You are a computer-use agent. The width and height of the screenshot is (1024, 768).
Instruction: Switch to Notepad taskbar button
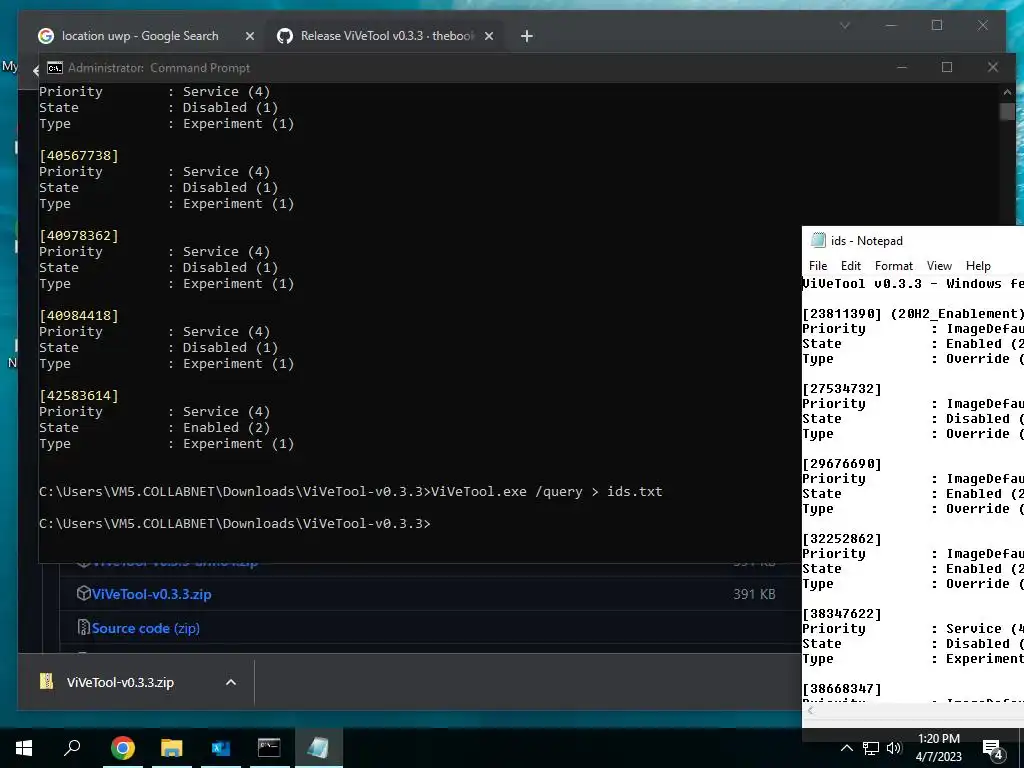(319, 748)
